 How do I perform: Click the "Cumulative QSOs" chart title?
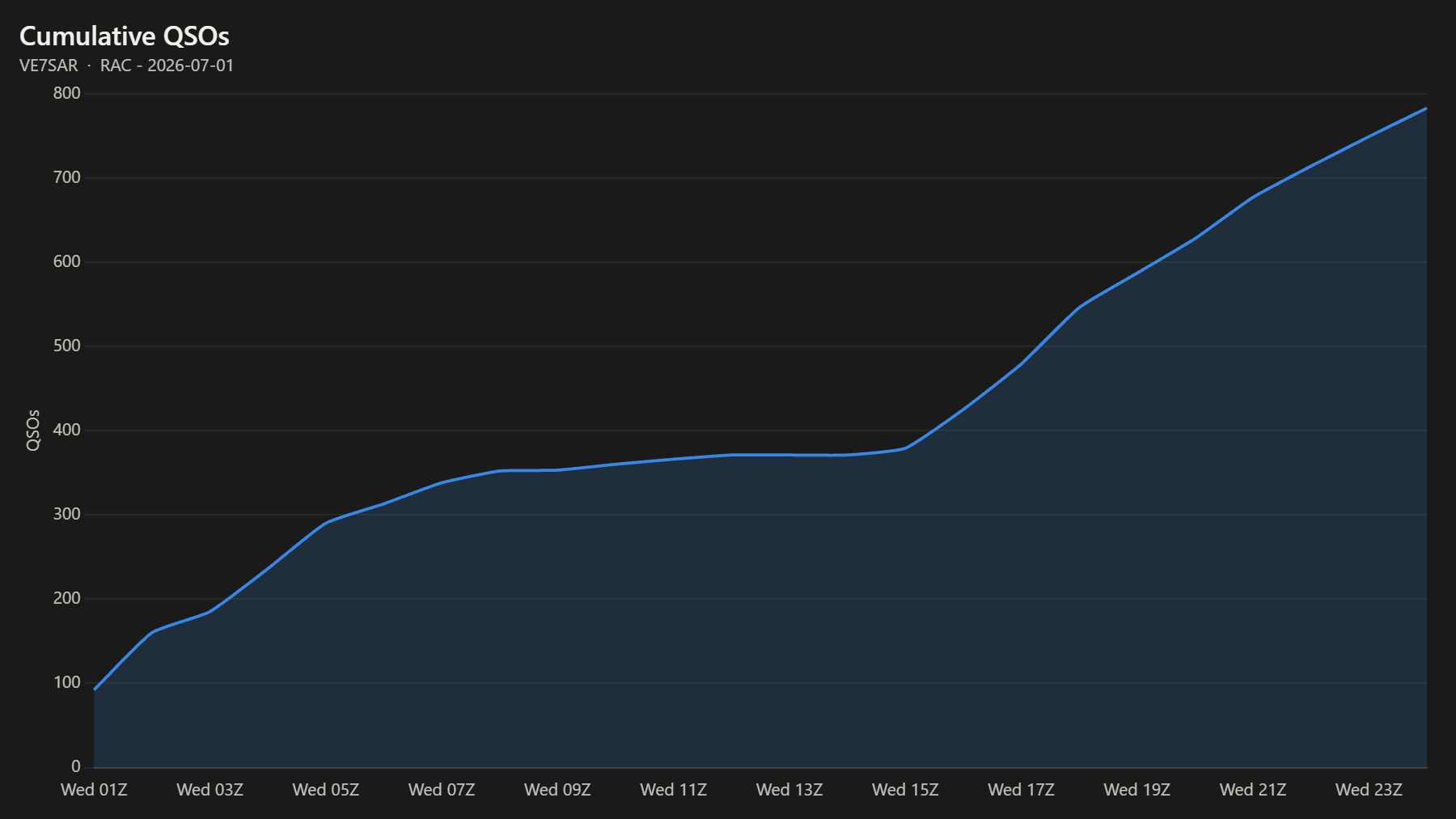coord(125,36)
